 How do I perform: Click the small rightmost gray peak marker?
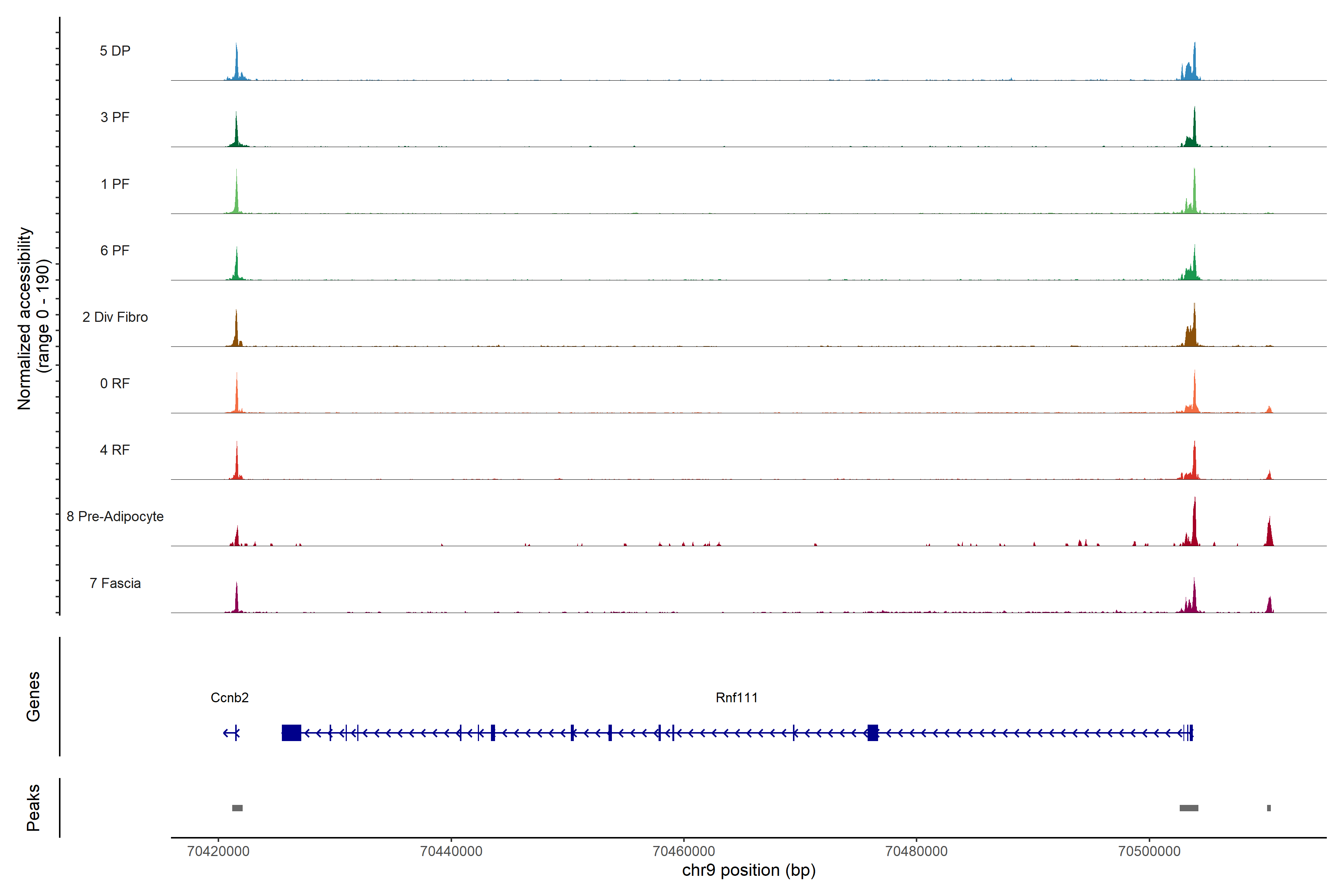pyautogui.click(x=1269, y=808)
